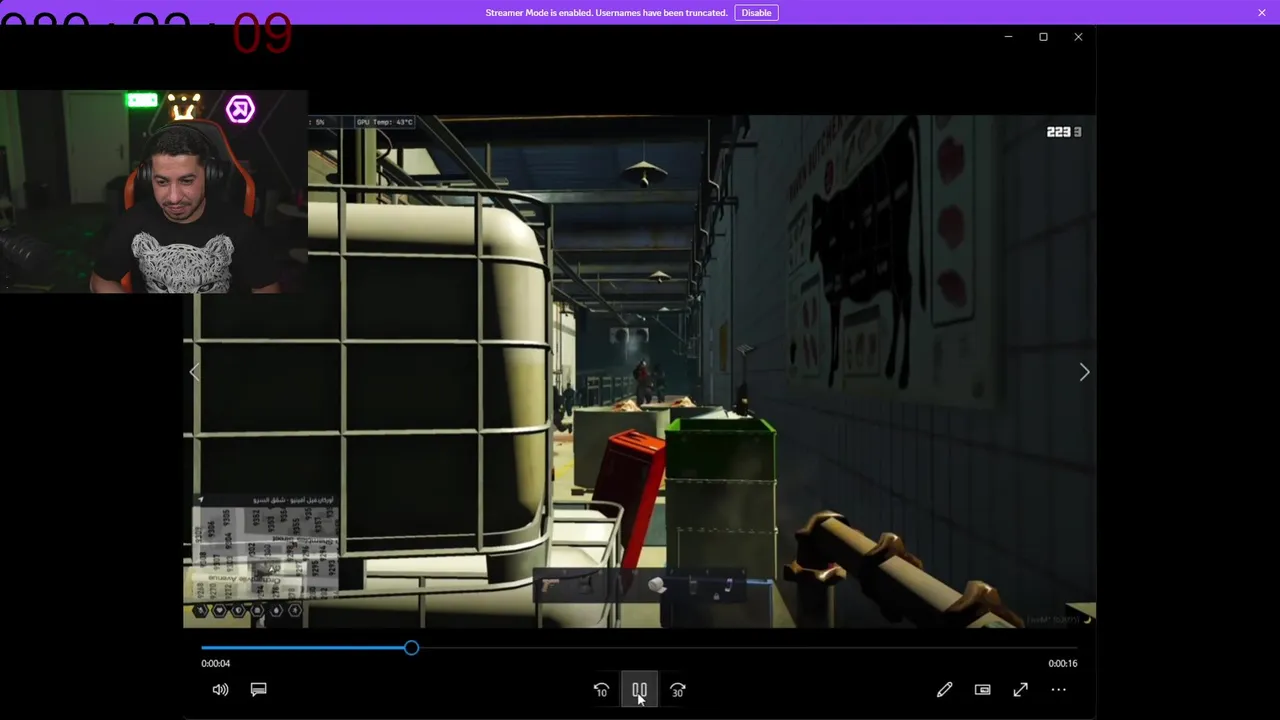Click the pink logo badge on webcam
1280x720 pixels.
[x=240, y=109]
